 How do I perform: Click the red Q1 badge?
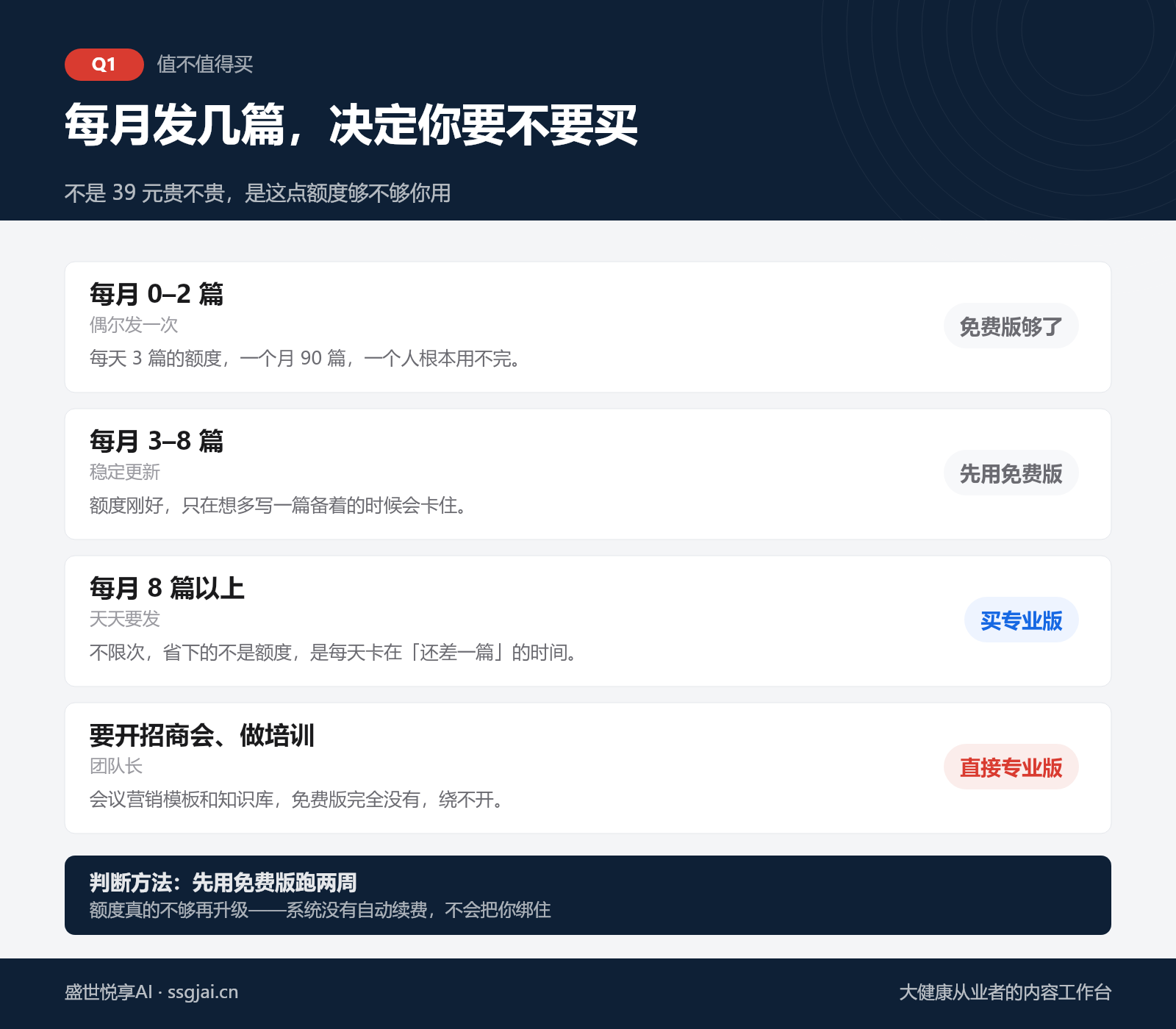104,65
